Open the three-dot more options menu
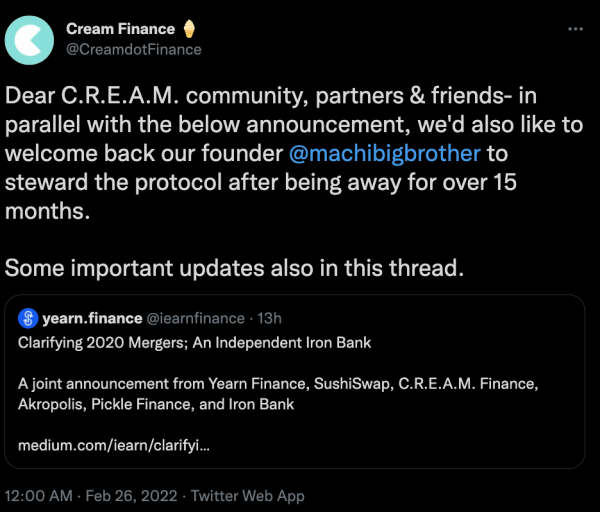600x512 pixels. (575, 29)
